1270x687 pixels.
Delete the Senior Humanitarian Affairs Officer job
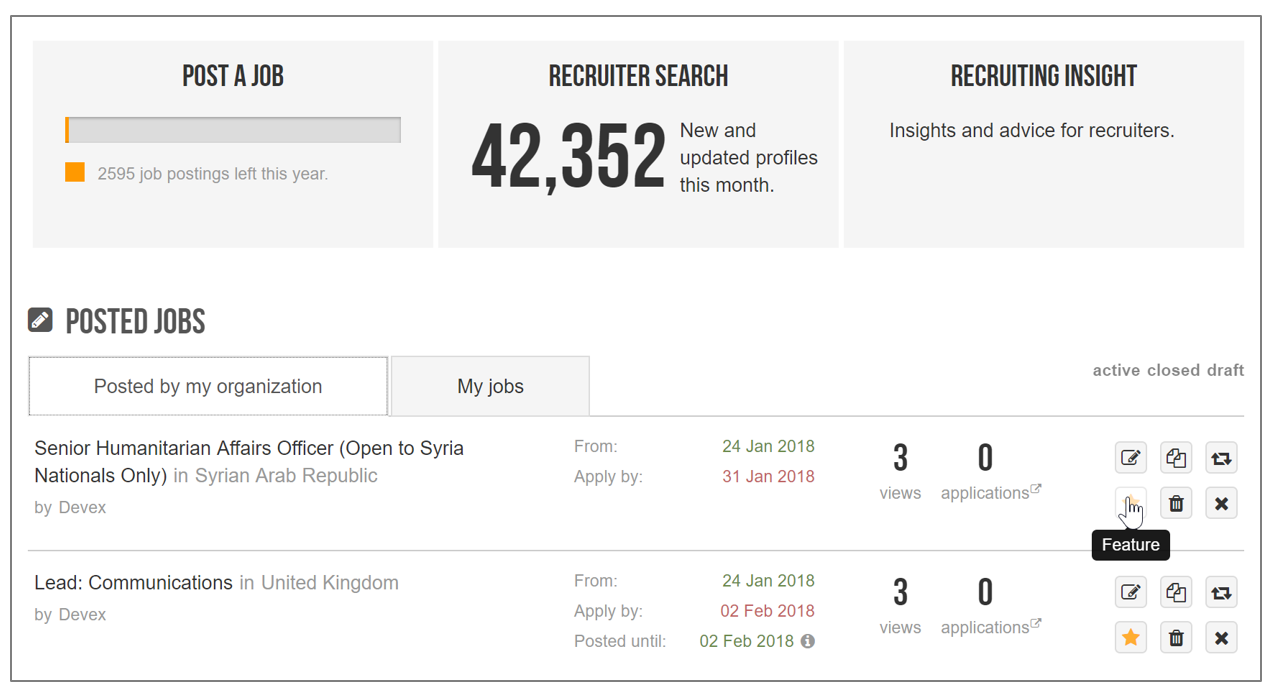pos(1176,503)
